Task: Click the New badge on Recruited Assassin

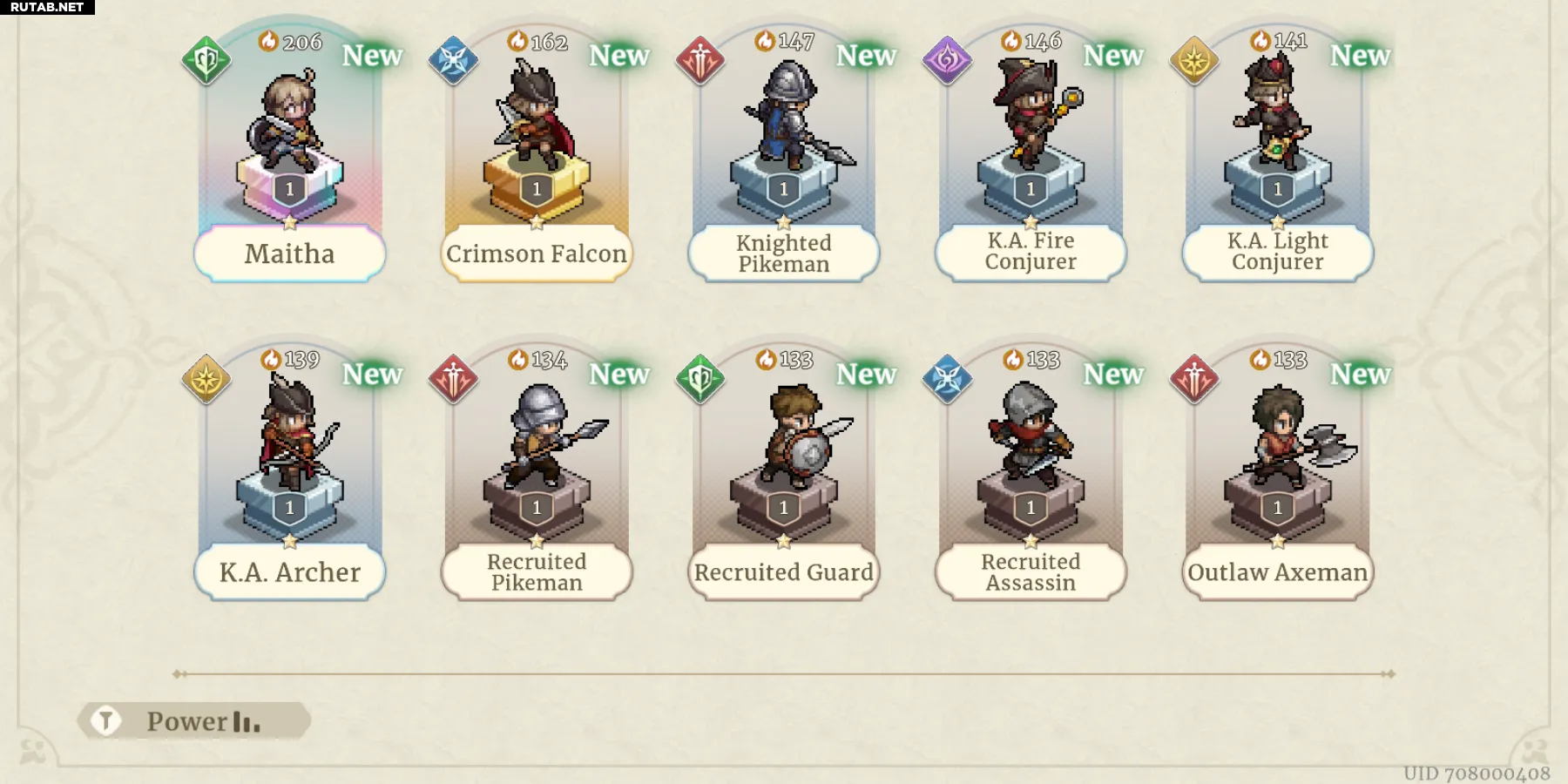Action: tap(1113, 374)
